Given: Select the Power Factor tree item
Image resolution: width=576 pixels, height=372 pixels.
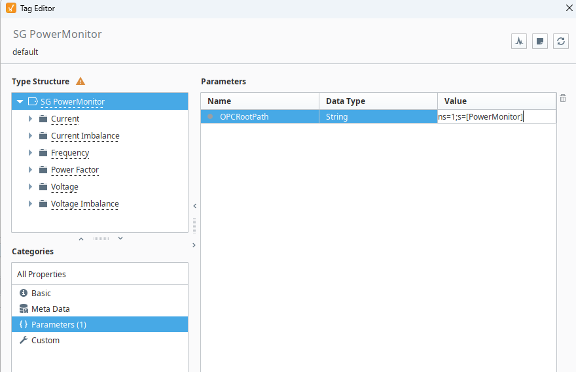Looking at the screenshot, I should 75,170.
